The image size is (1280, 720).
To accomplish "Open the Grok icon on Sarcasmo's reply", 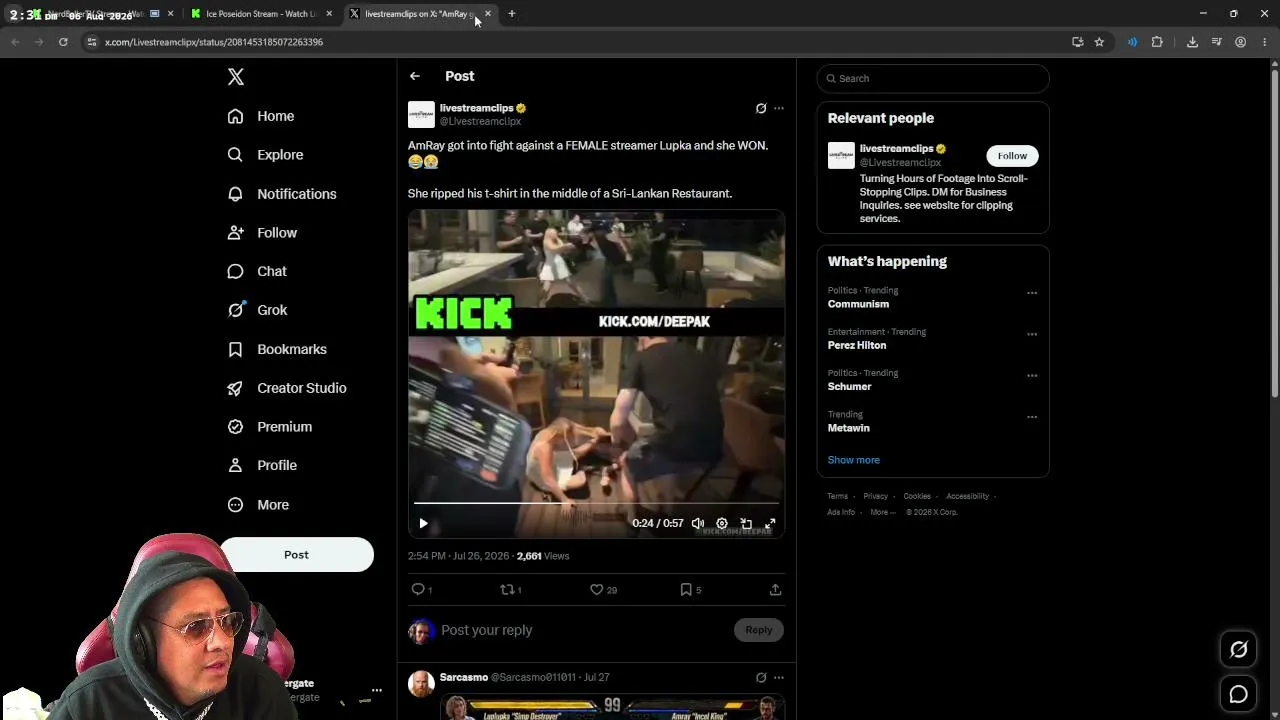I will [761, 677].
